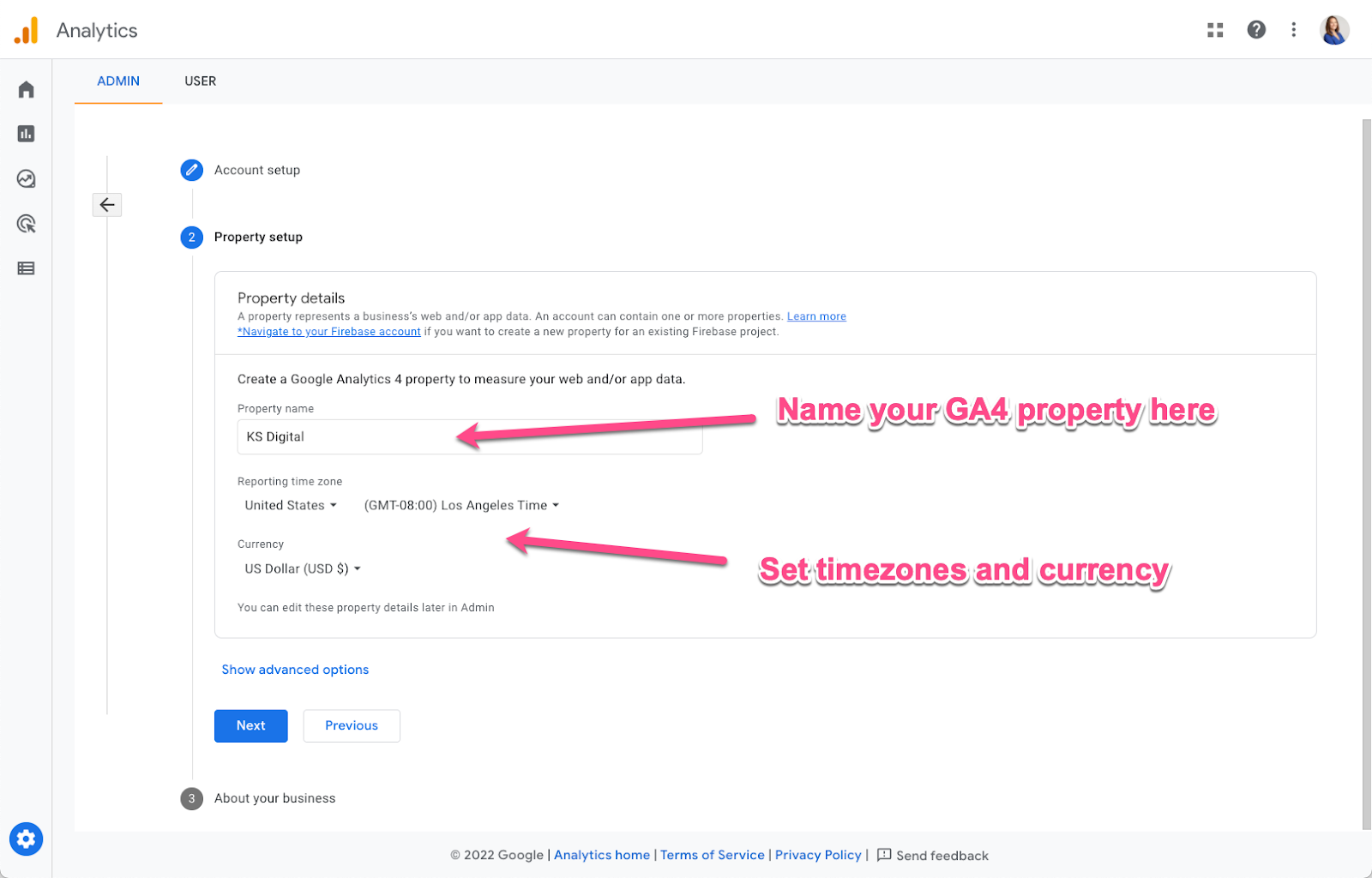Switch to the ADMIN tab
This screenshot has height=878, width=1372.
(x=118, y=81)
